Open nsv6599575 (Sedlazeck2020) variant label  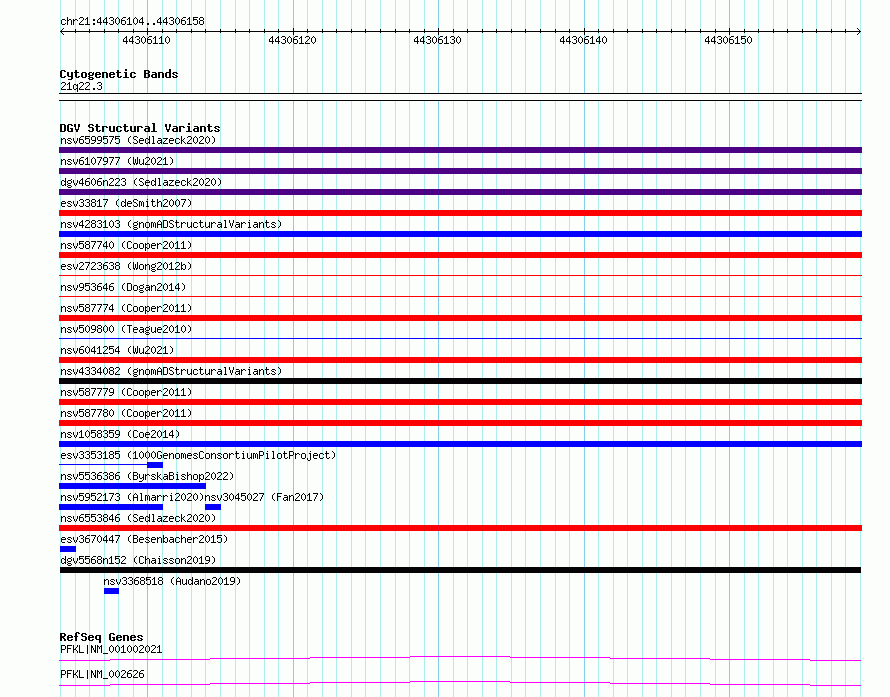(x=138, y=140)
